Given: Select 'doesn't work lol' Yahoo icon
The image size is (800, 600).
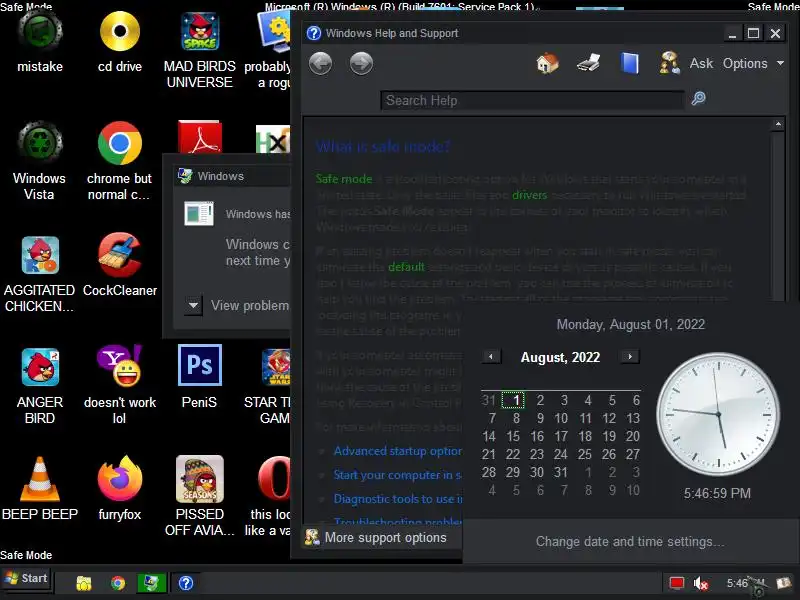Looking at the screenshot, I should pos(119,387).
